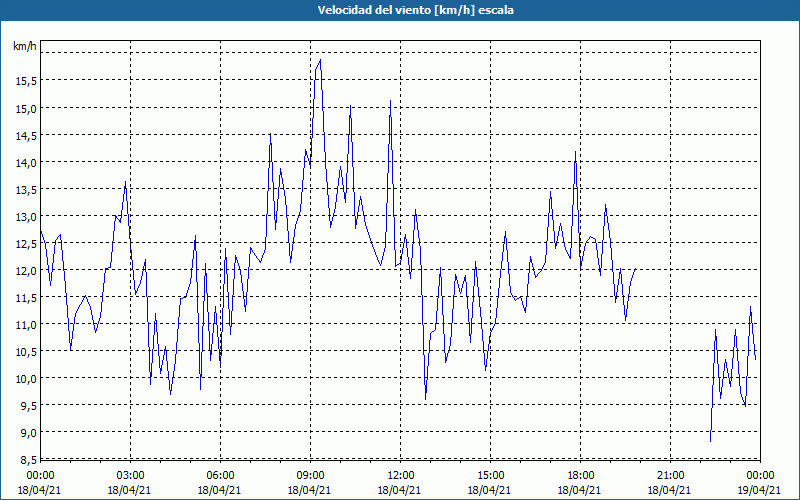Click the 18:00 time axis label
The image size is (800, 500).
580,476
